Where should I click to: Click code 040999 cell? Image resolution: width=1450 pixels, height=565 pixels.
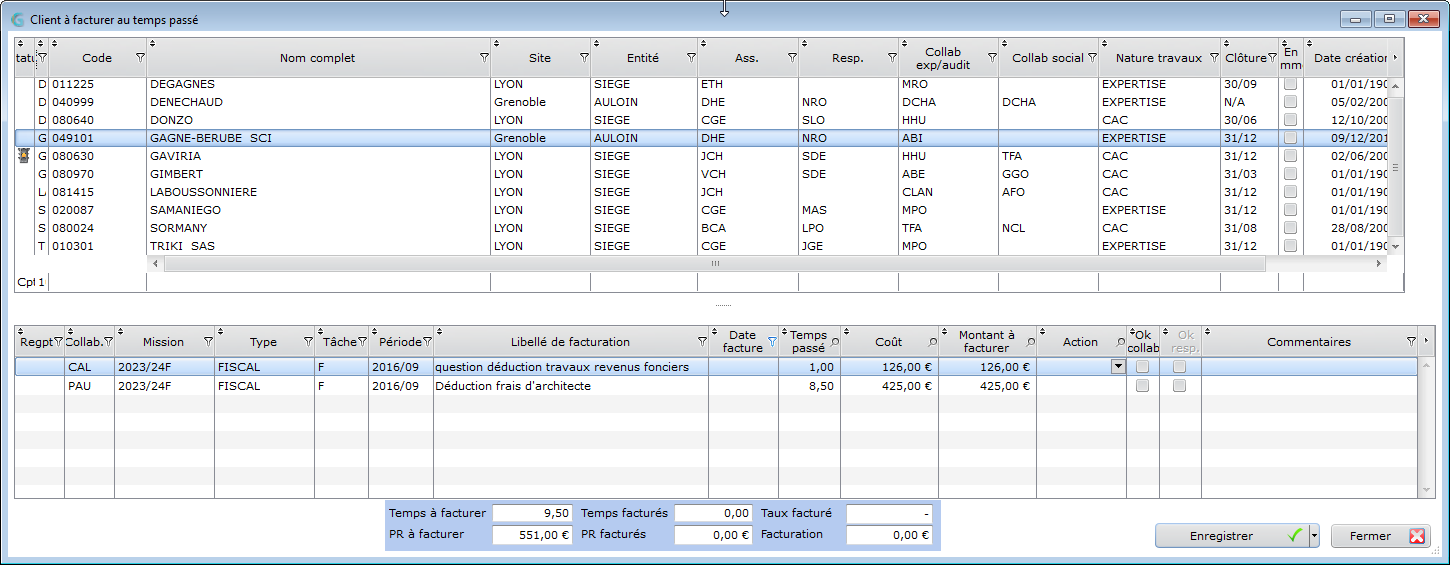tap(98, 102)
